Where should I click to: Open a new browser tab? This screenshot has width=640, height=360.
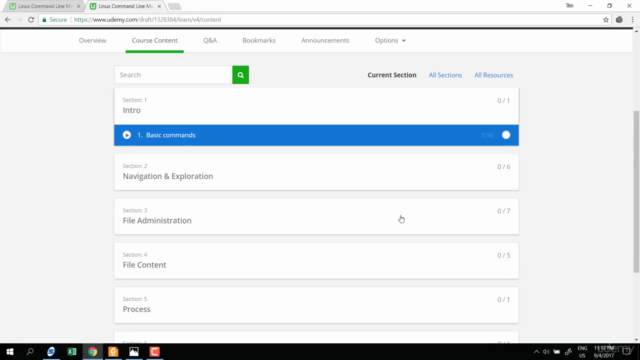tap(174, 6)
